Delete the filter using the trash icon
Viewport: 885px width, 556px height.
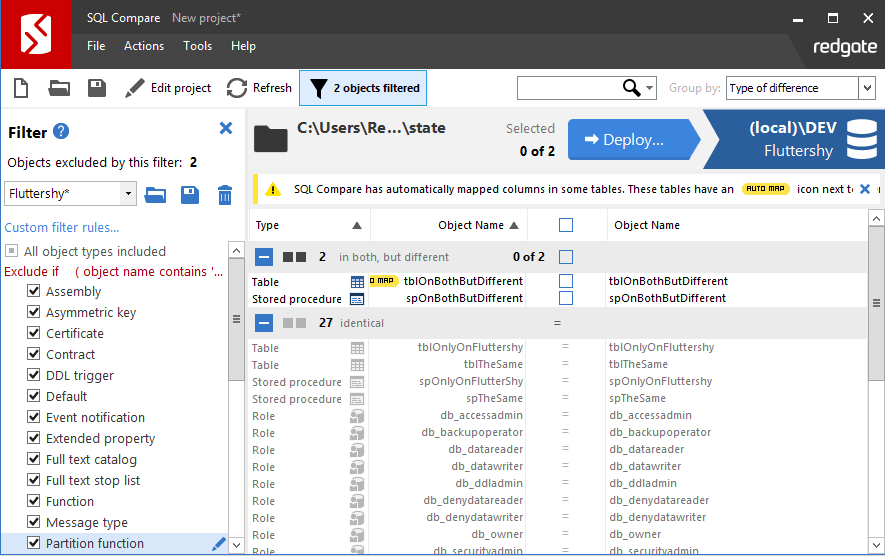(x=225, y=195)
